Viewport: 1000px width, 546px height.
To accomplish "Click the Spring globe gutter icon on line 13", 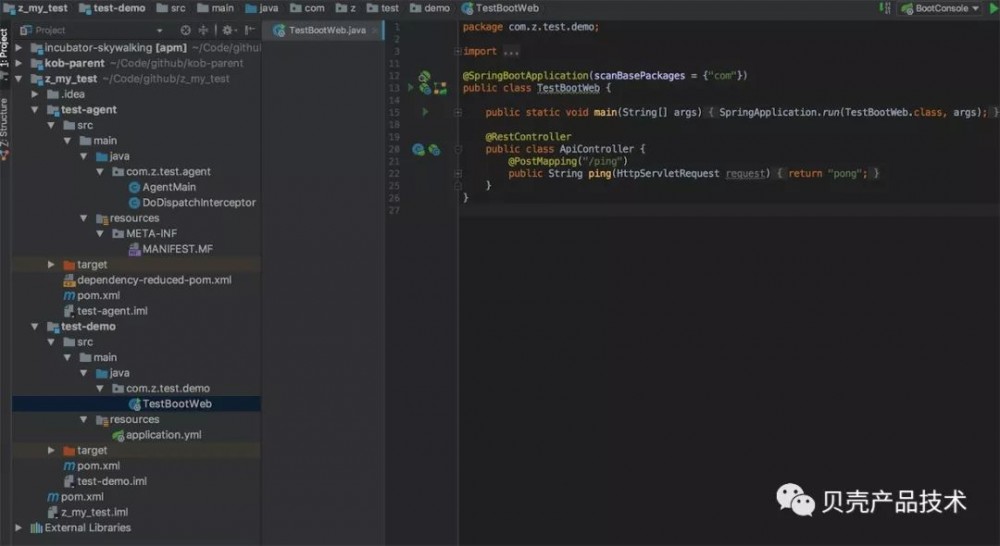I will tap(425, 89).
